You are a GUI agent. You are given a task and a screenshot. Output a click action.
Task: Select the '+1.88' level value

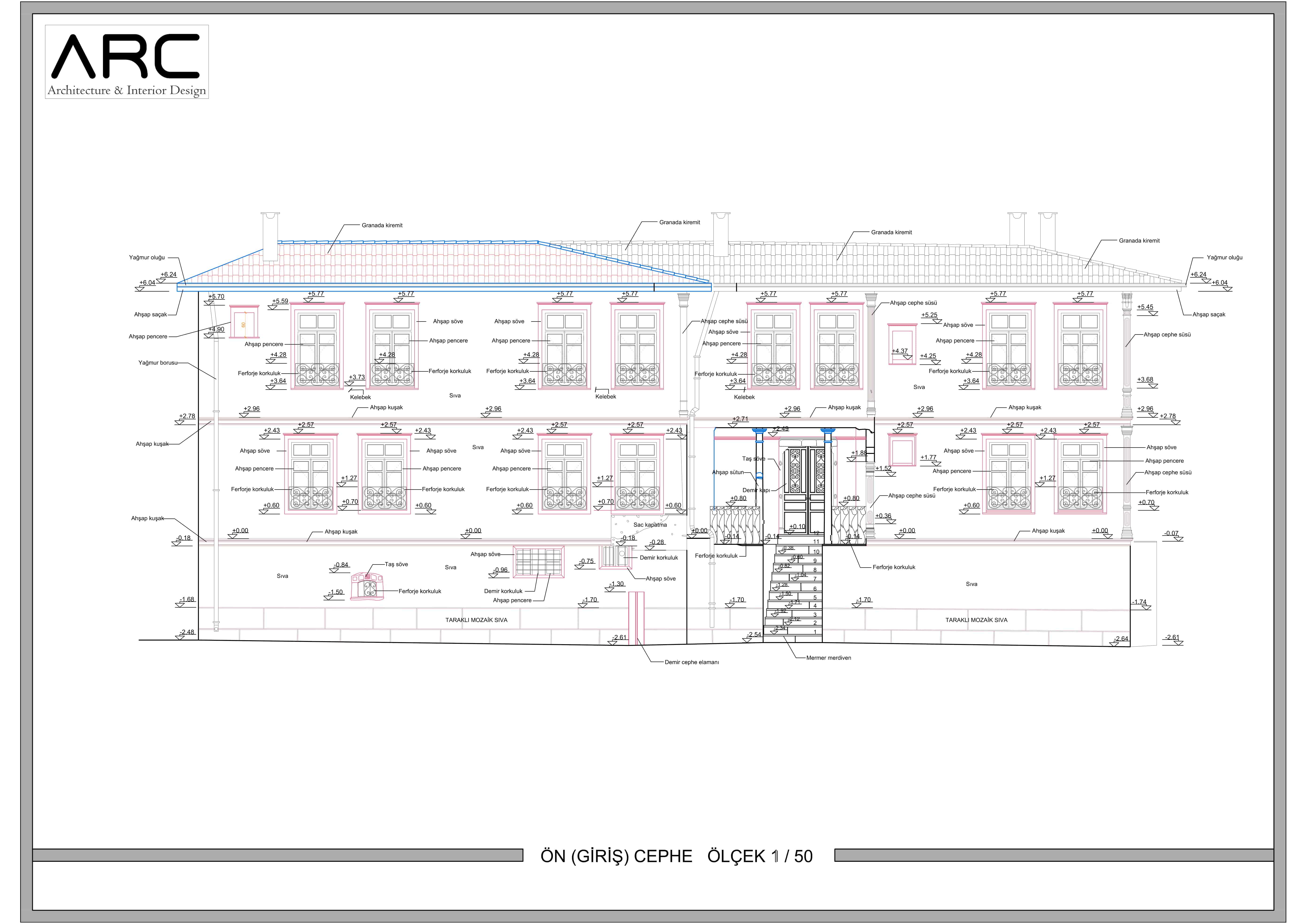click(x=859, y=453)
